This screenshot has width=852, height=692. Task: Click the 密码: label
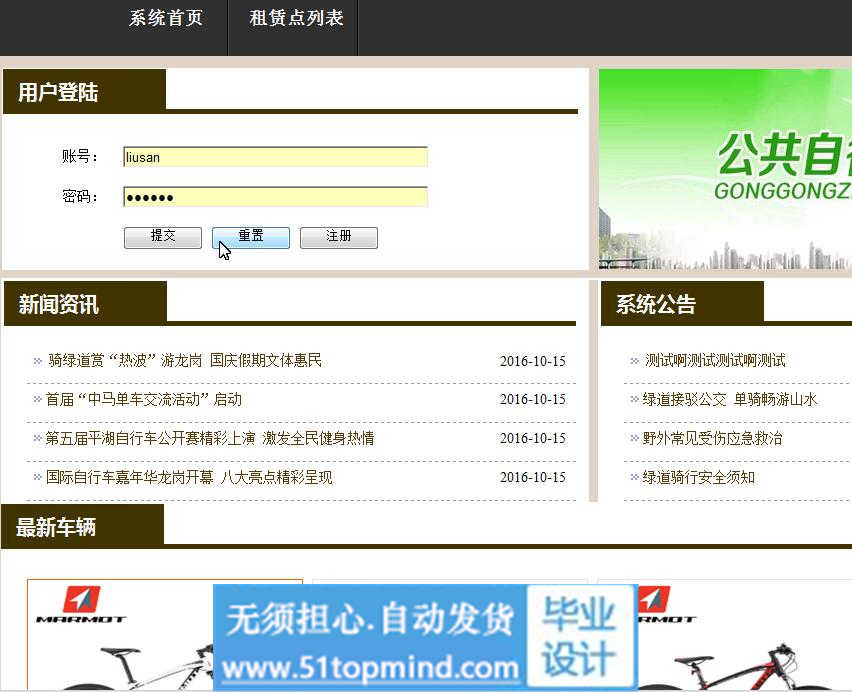[x=80, y=196]
